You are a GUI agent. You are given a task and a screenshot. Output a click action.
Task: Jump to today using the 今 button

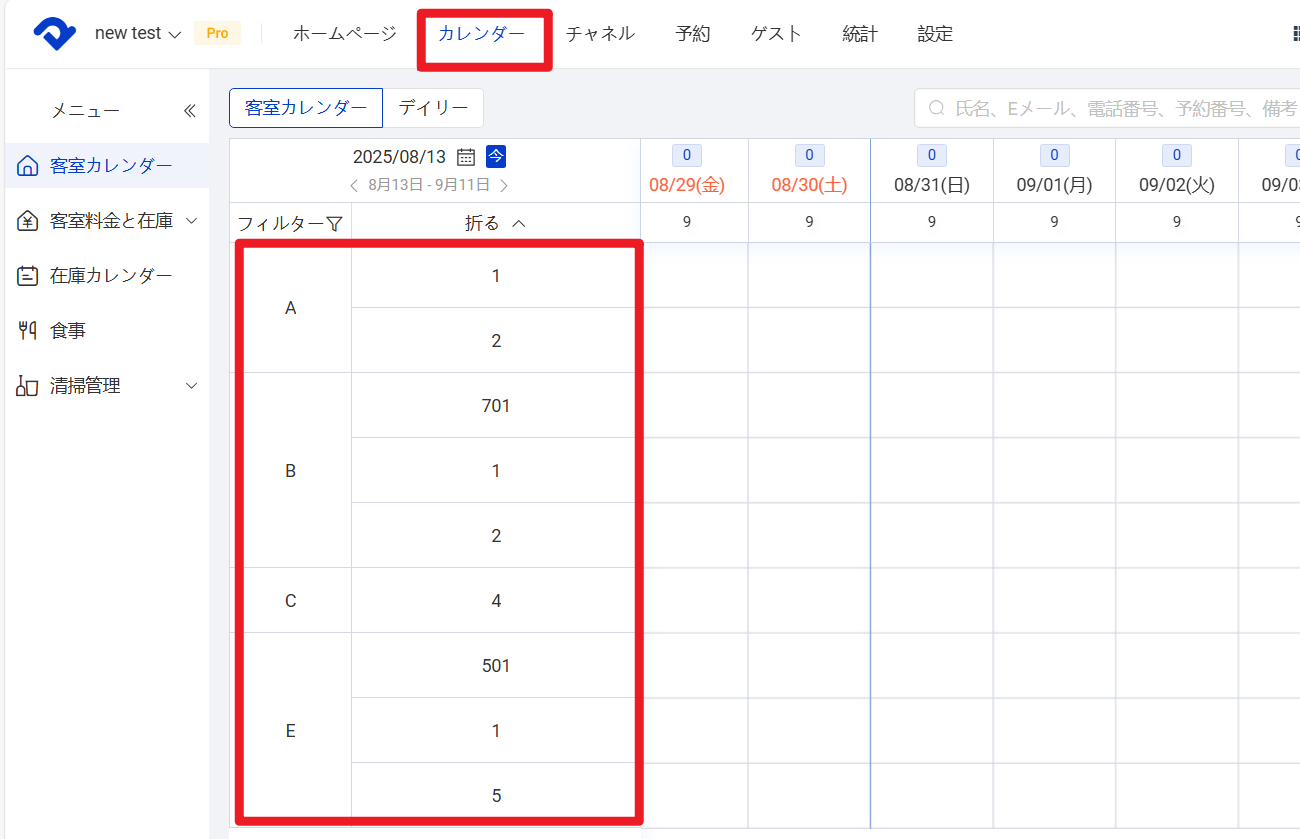point(496,156)
